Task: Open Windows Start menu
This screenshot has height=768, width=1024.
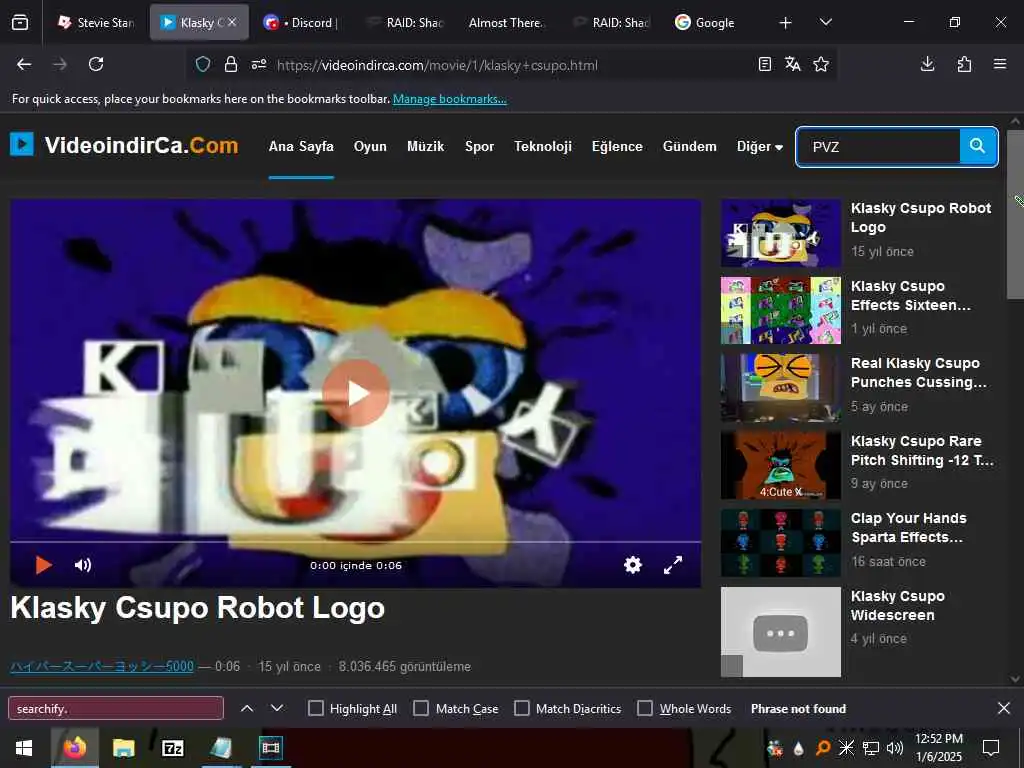Action: tap(24, 748)
